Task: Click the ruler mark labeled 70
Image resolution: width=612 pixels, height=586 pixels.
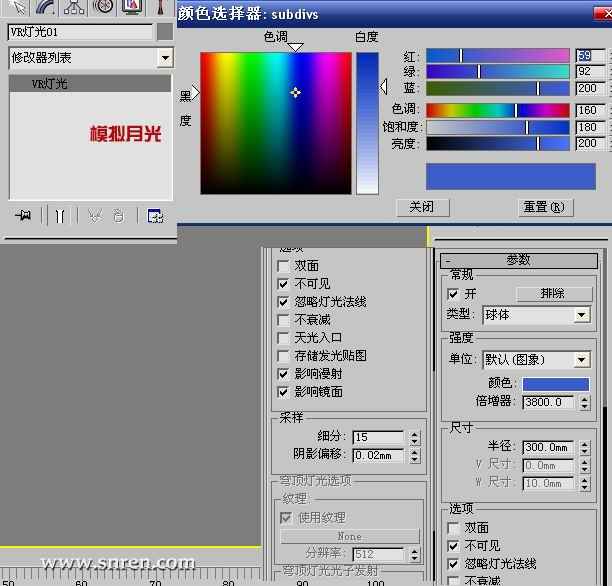Action: tap(155, 582)
